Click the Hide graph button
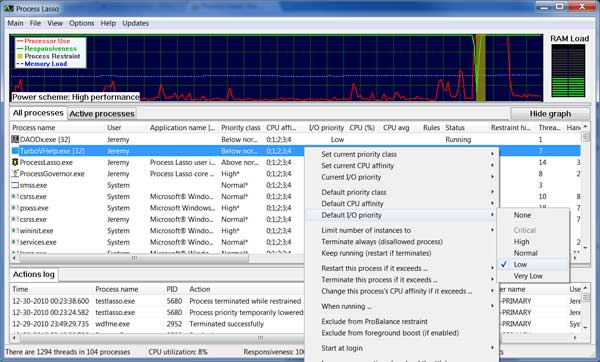 pyautogui.click(x=550, y=114)
